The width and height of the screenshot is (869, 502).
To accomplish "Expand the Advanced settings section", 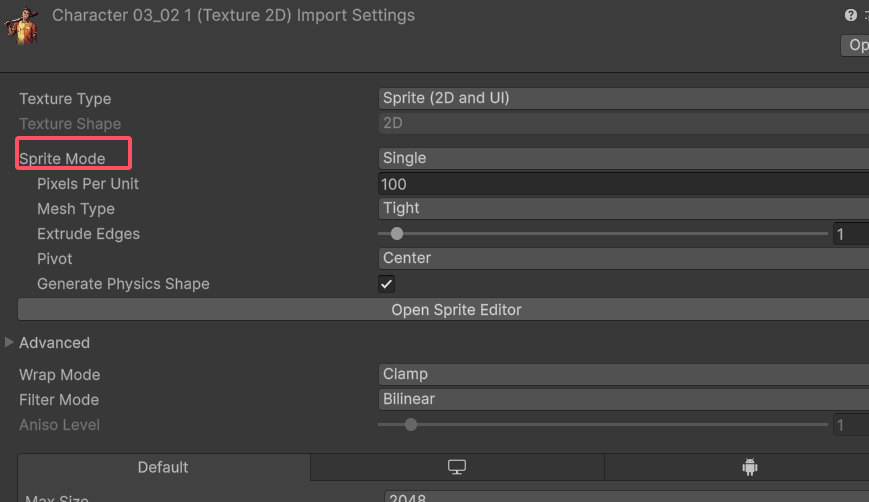I will click(x=10, y=343).
